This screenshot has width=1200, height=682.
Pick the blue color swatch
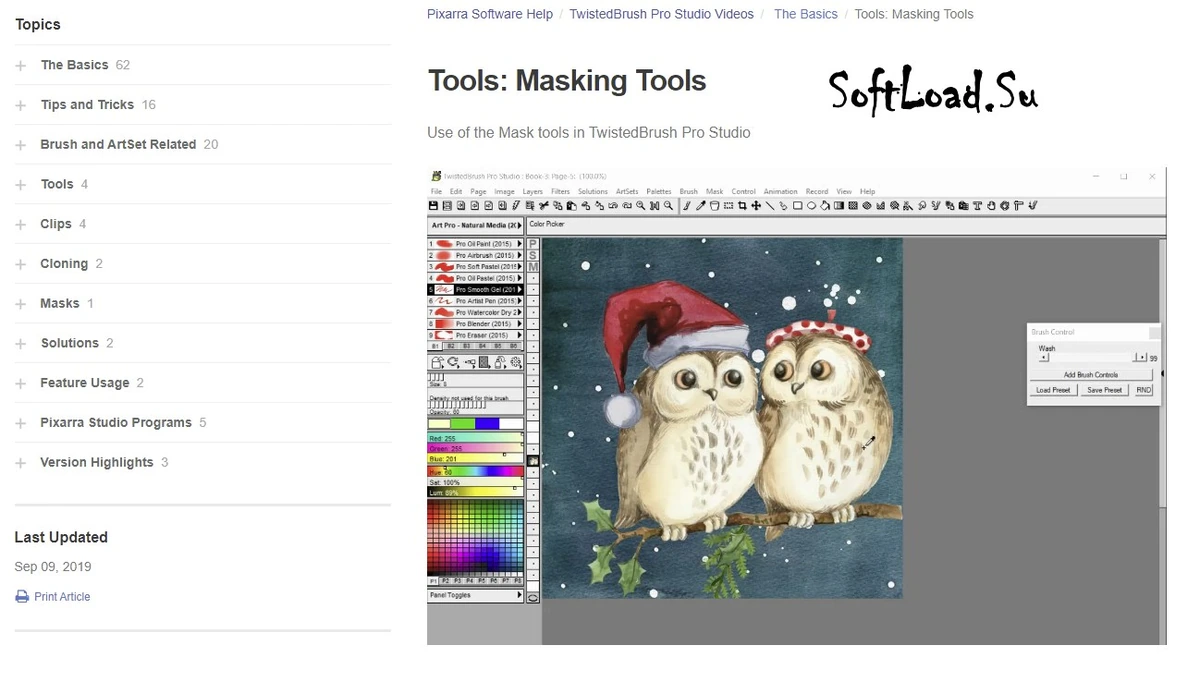point(487,424)
